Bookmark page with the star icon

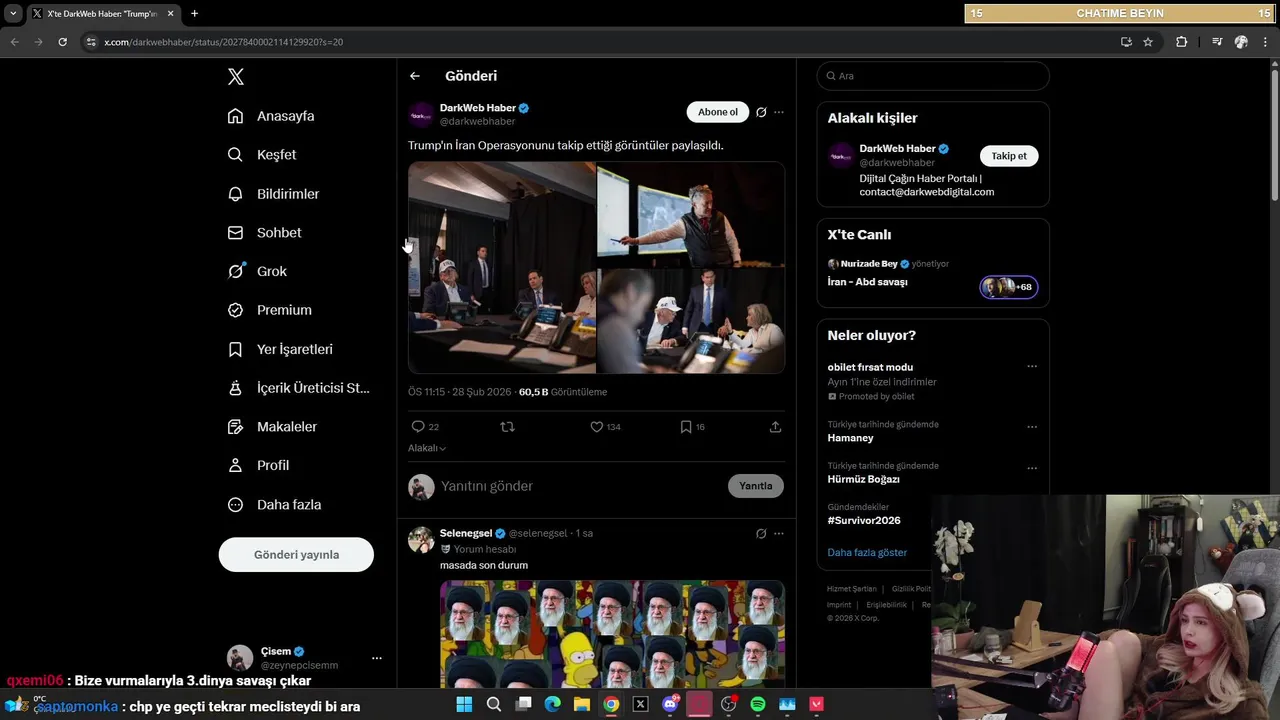(x=1148, y=42)
